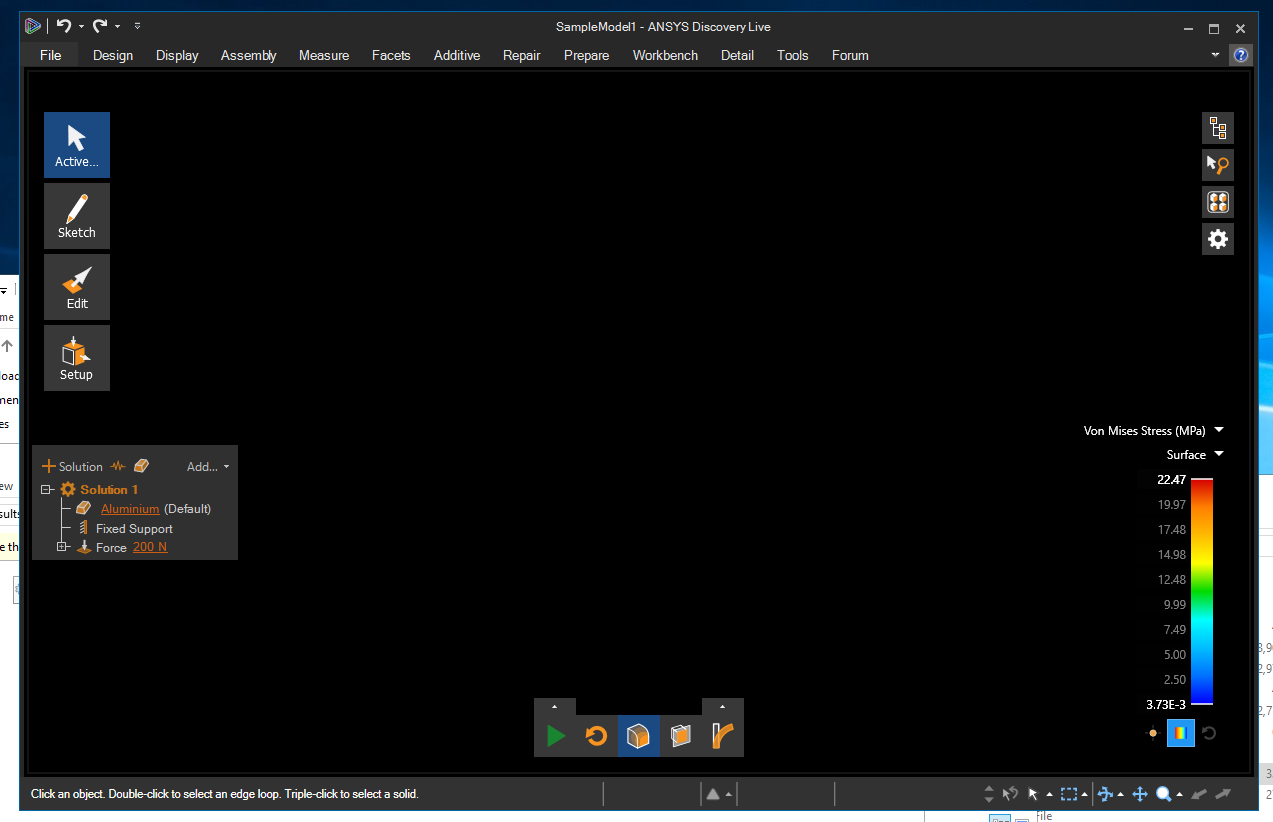This screenshot has height=822, width=1273.
Task: Switch to the Tools tab
Action: [793, 55]
